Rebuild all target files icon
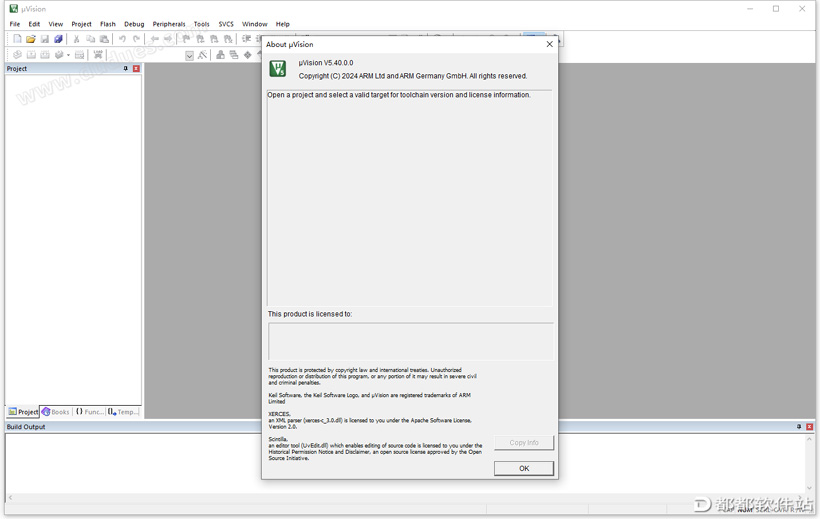Viewport: 820px width, 519px height. point(45,54)
